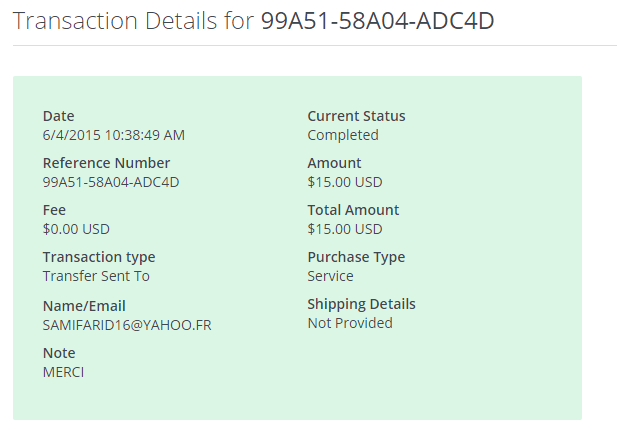Click the Transfer Sent To text
The width and height of the screenshot is (617, 430).
click(x=96, y=276)
